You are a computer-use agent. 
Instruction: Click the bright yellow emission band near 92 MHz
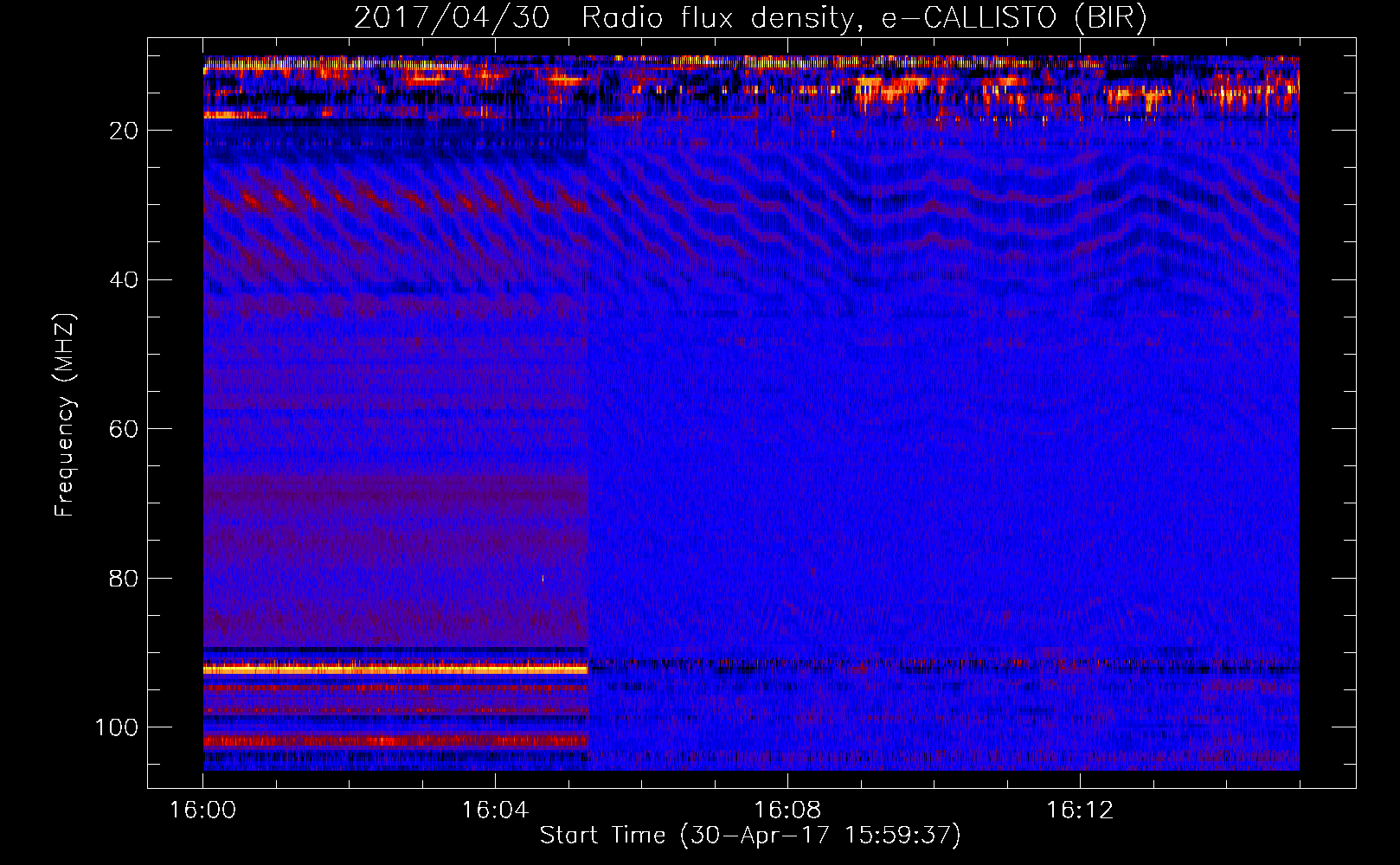395,669
